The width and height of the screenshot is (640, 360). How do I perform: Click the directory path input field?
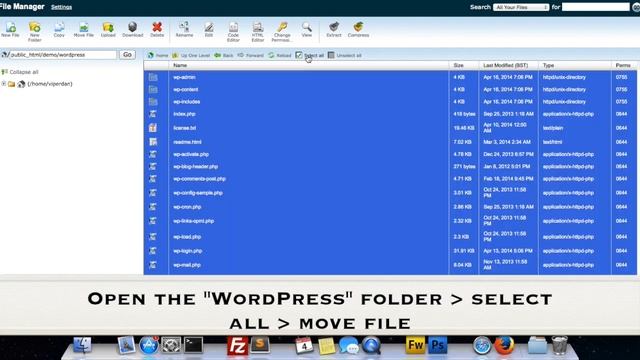[x=63, y=55]
